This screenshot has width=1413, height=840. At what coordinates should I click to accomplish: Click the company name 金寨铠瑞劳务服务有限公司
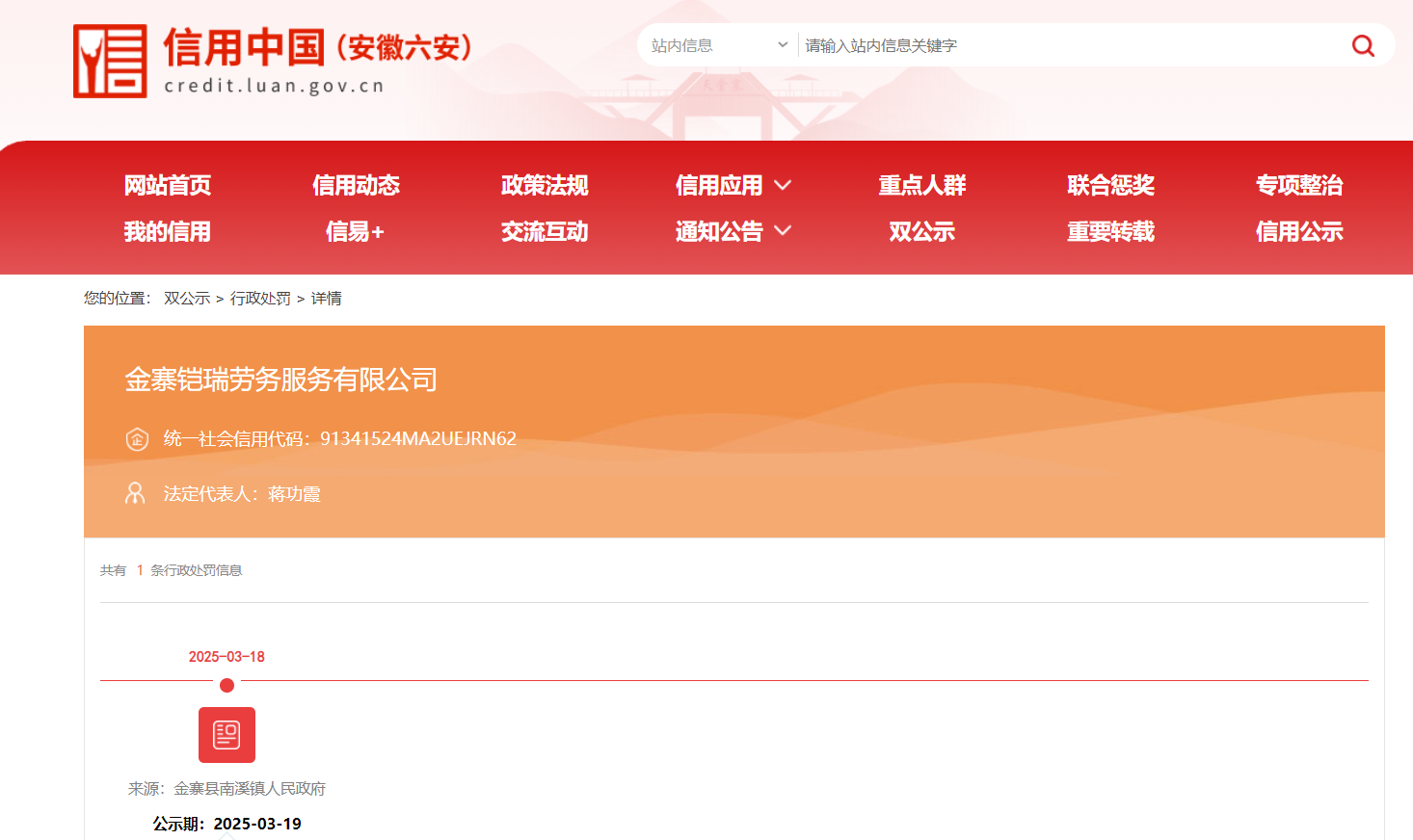(x=280, y=380)
